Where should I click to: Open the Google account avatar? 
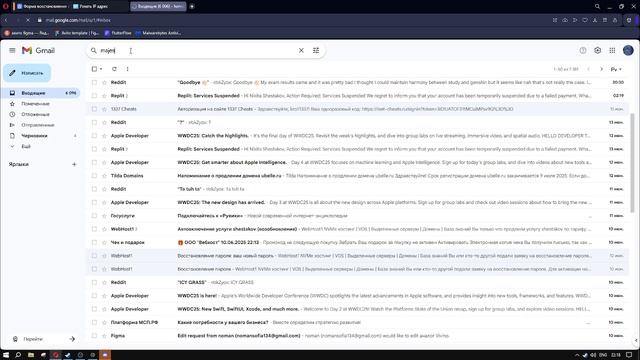(628, 50)
